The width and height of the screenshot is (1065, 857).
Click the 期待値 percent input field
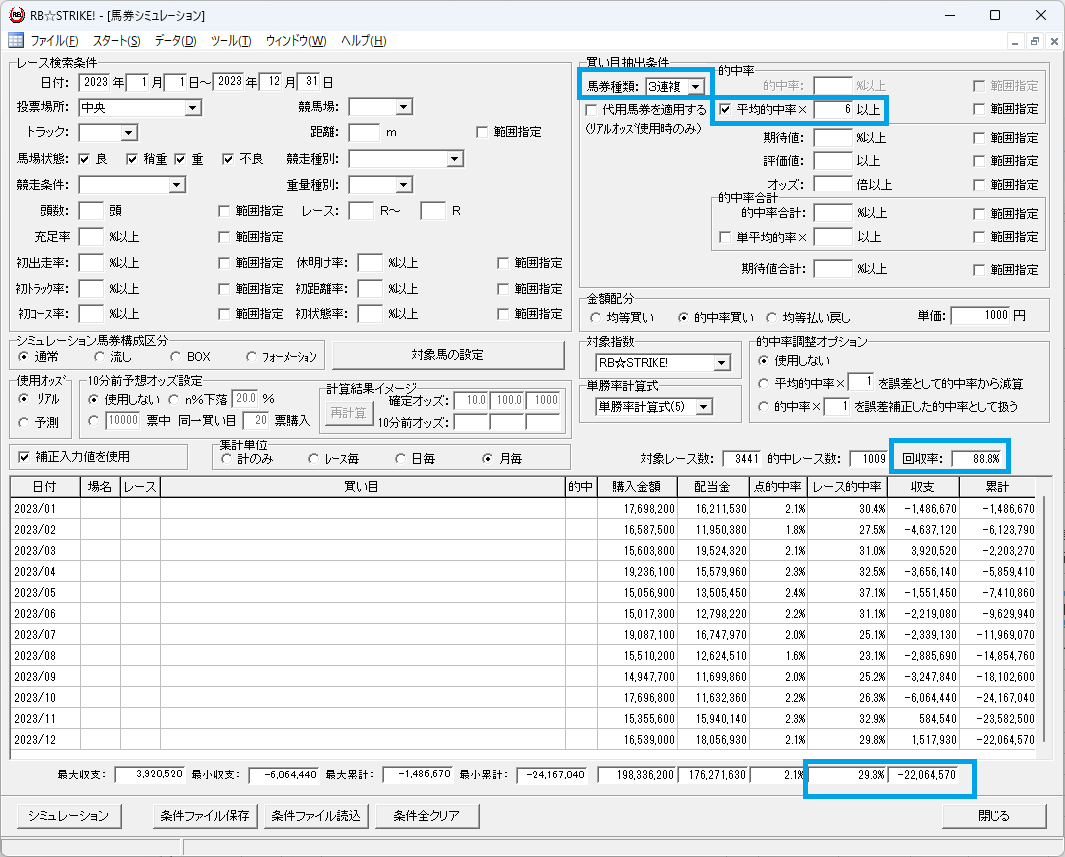tap(833, 137)
